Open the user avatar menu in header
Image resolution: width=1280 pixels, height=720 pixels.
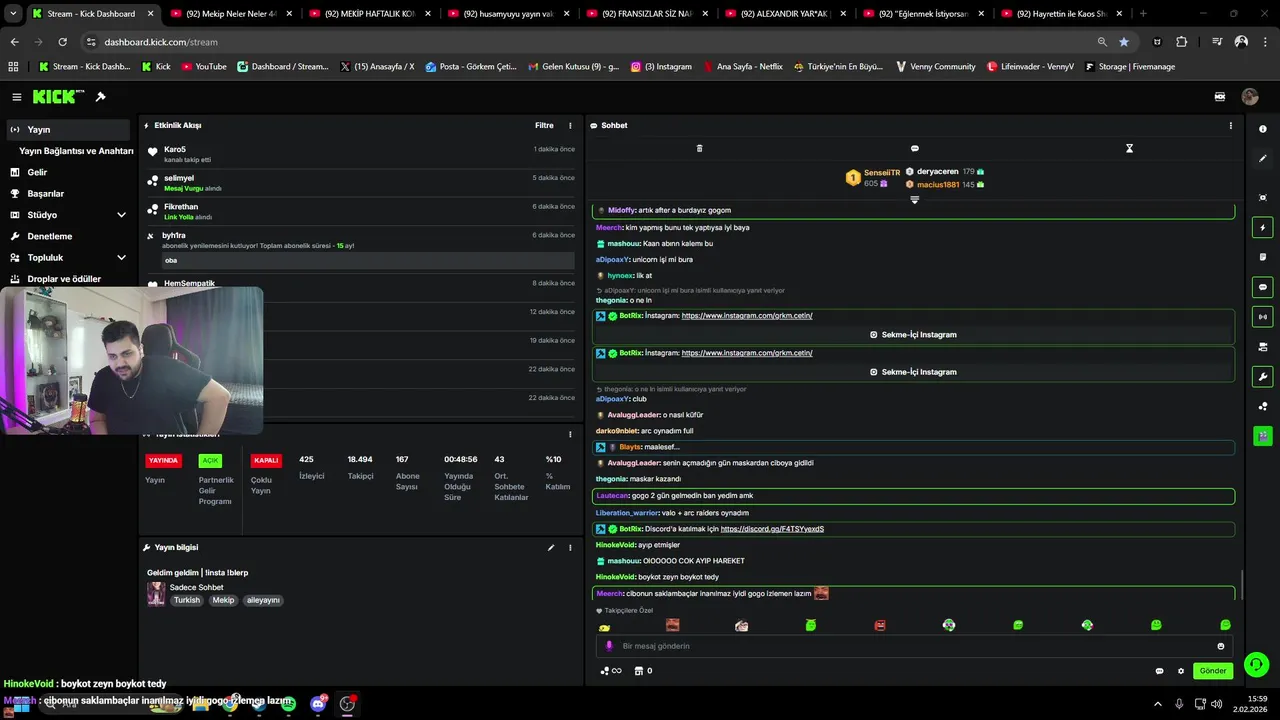pos(1250,97)
